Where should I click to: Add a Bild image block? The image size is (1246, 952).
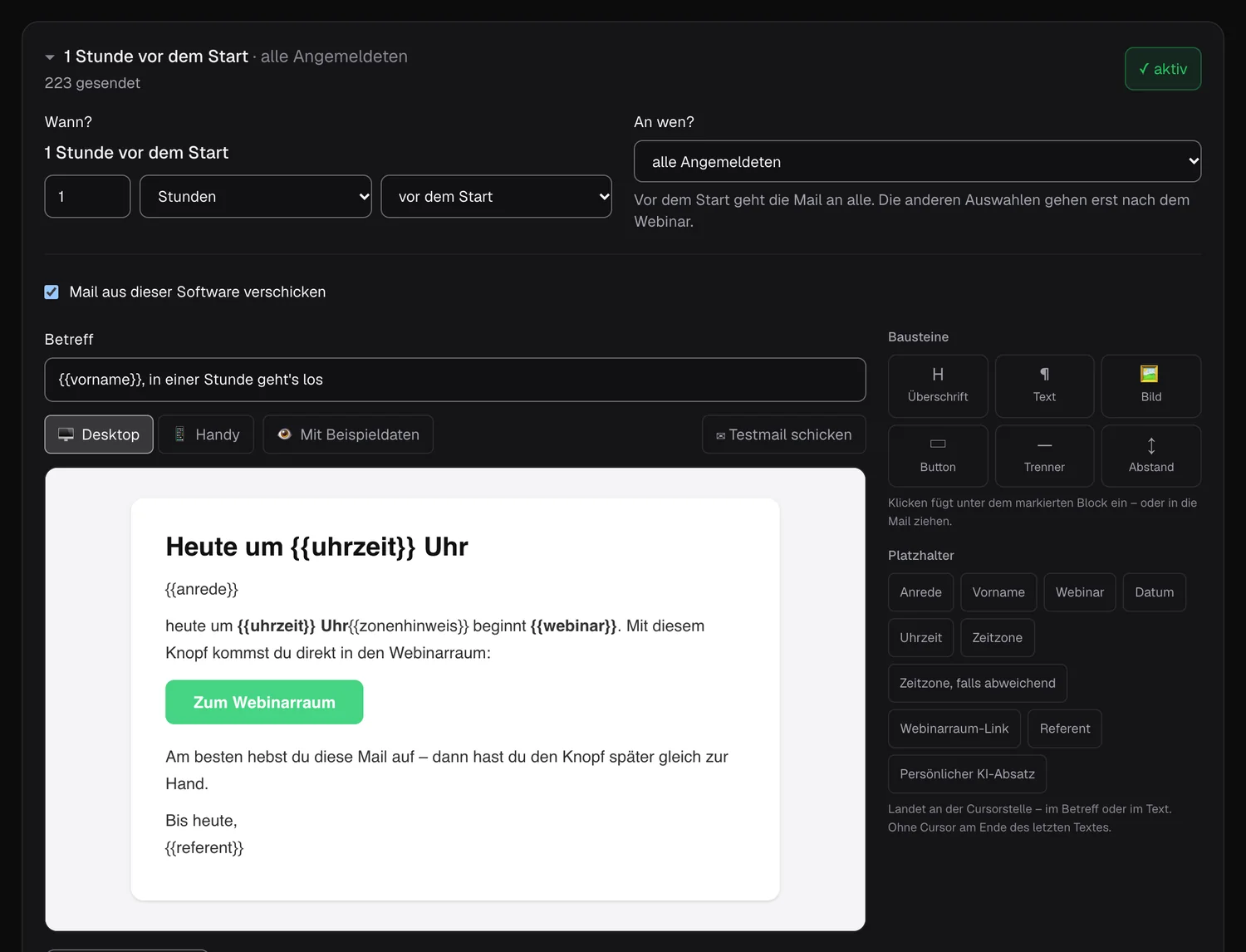tap(1151, 386)
